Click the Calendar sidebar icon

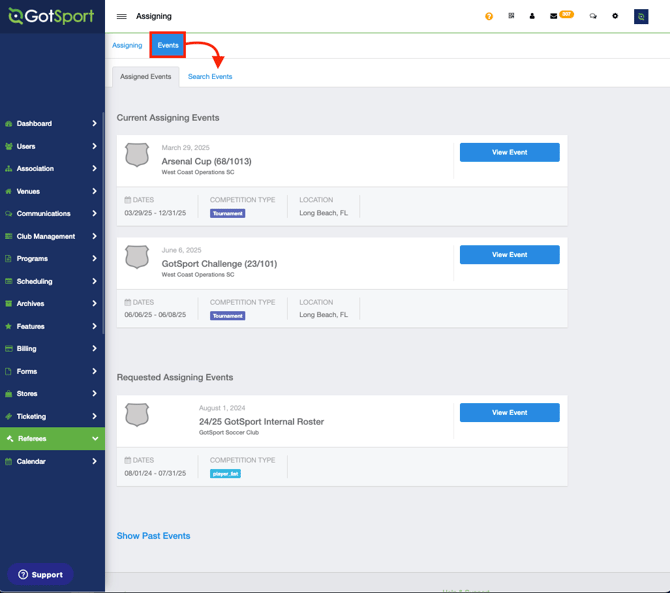(9, 461)
